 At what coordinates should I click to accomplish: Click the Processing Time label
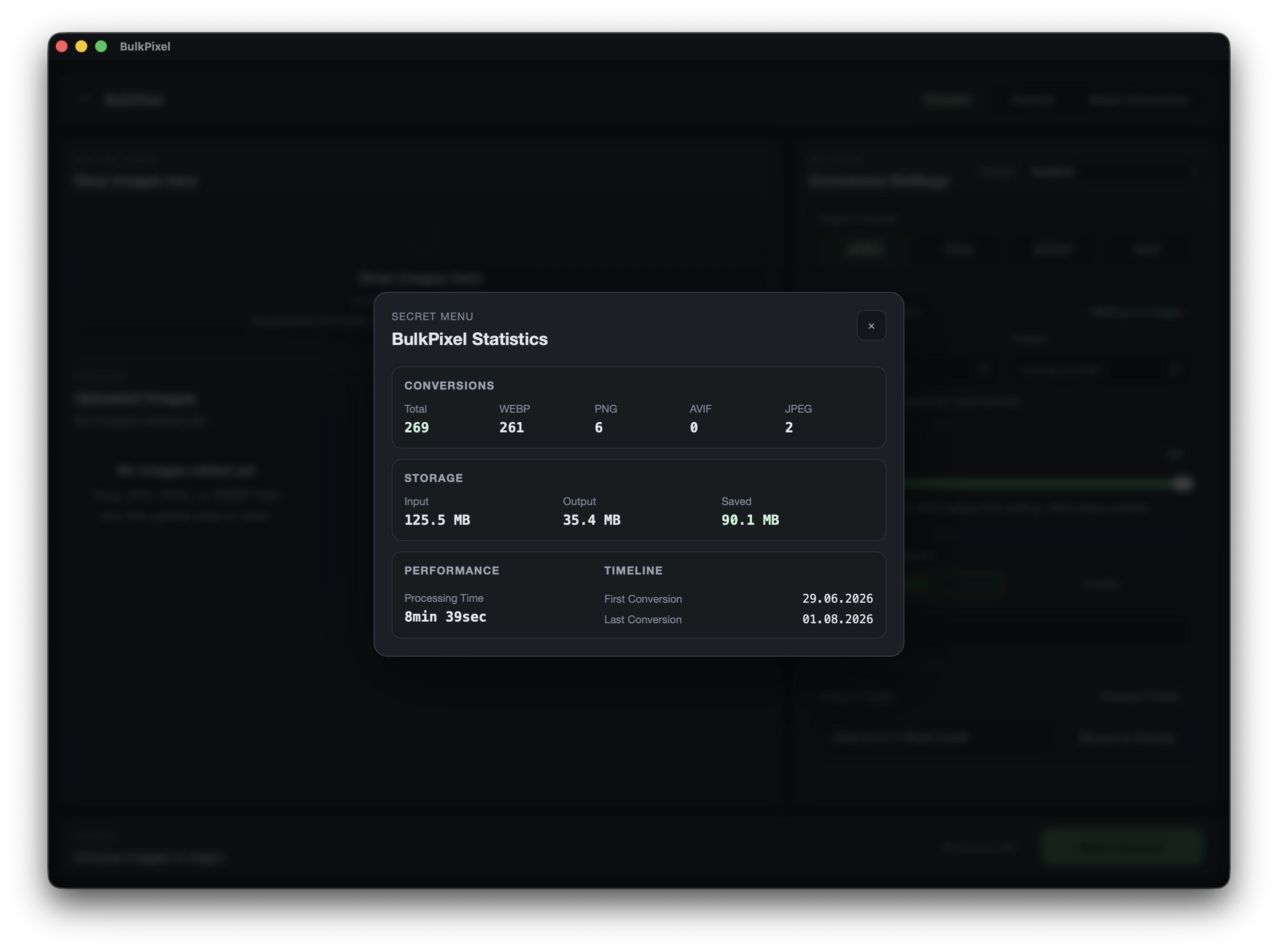(444, 598)
